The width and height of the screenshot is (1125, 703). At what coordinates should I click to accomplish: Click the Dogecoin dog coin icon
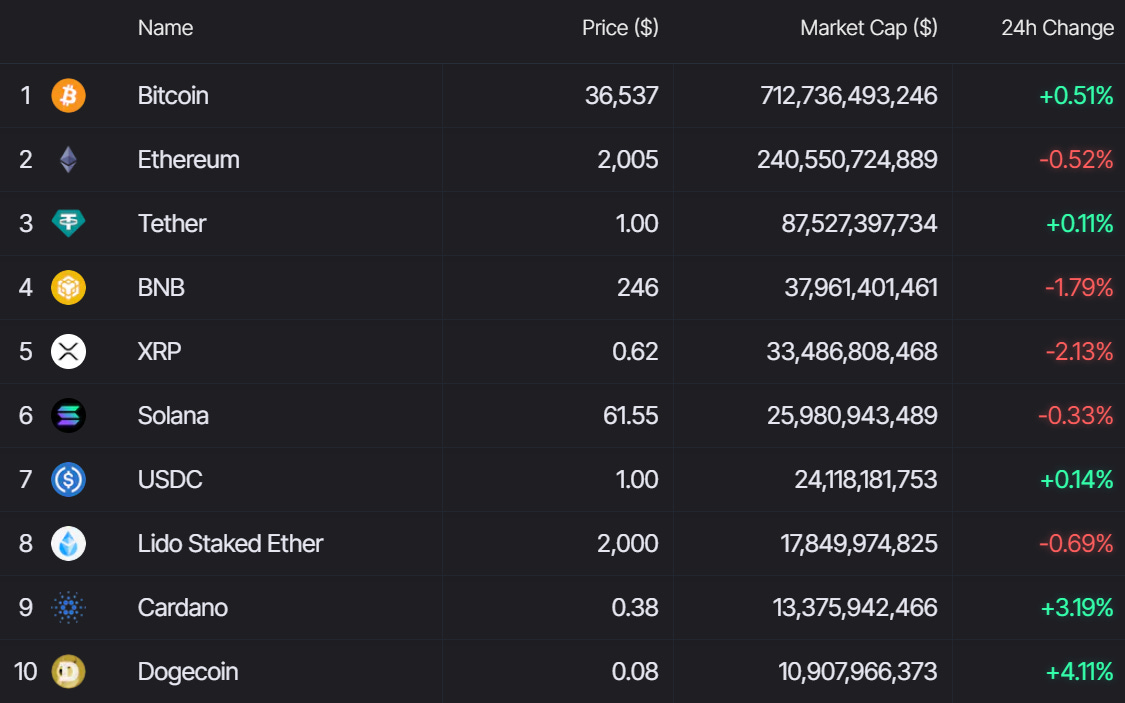68,671
